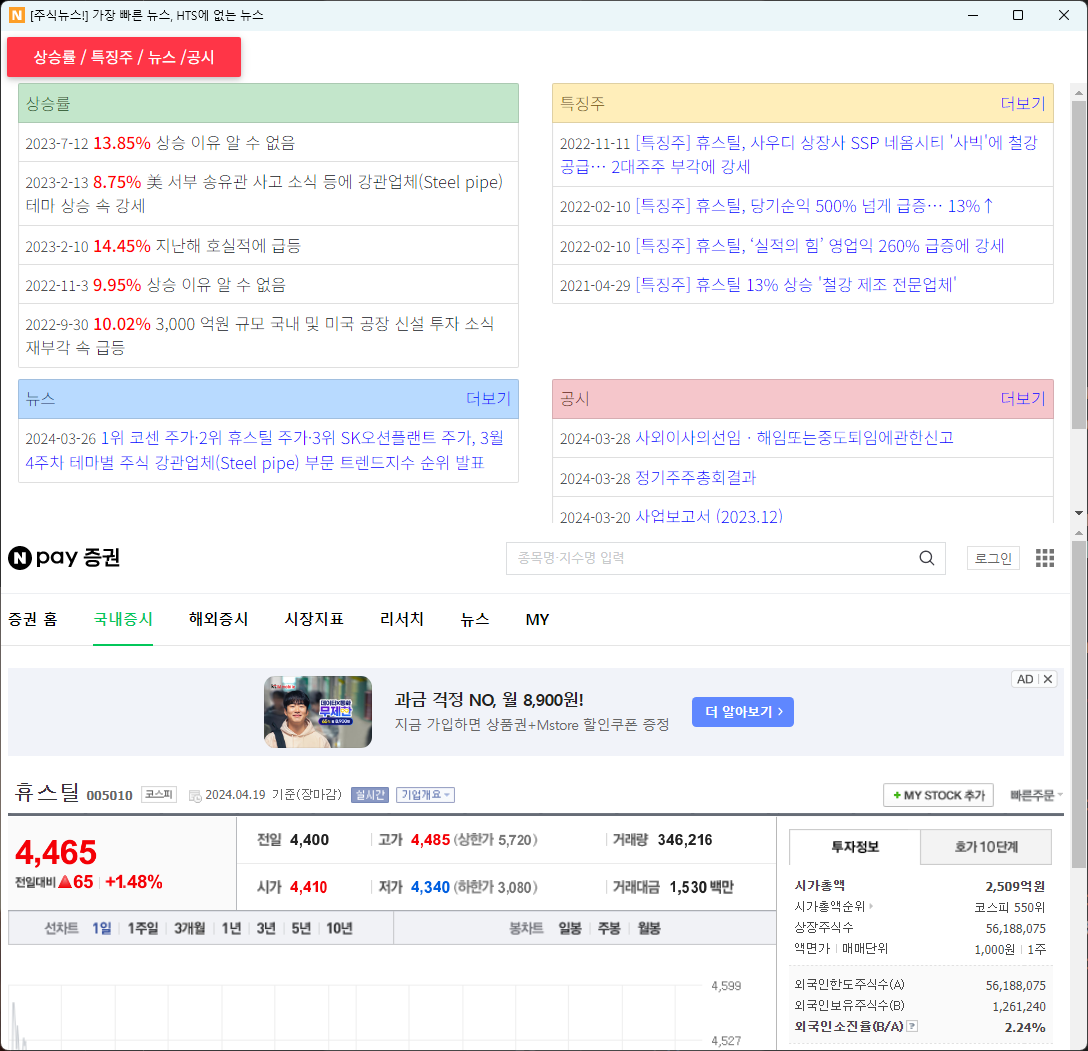The image size is (1088, 1051).
Task: Click the red 상승률 / 특징주 / 뉴스 /공시 button
Action: pyautogui.click(x=124, y=57)
